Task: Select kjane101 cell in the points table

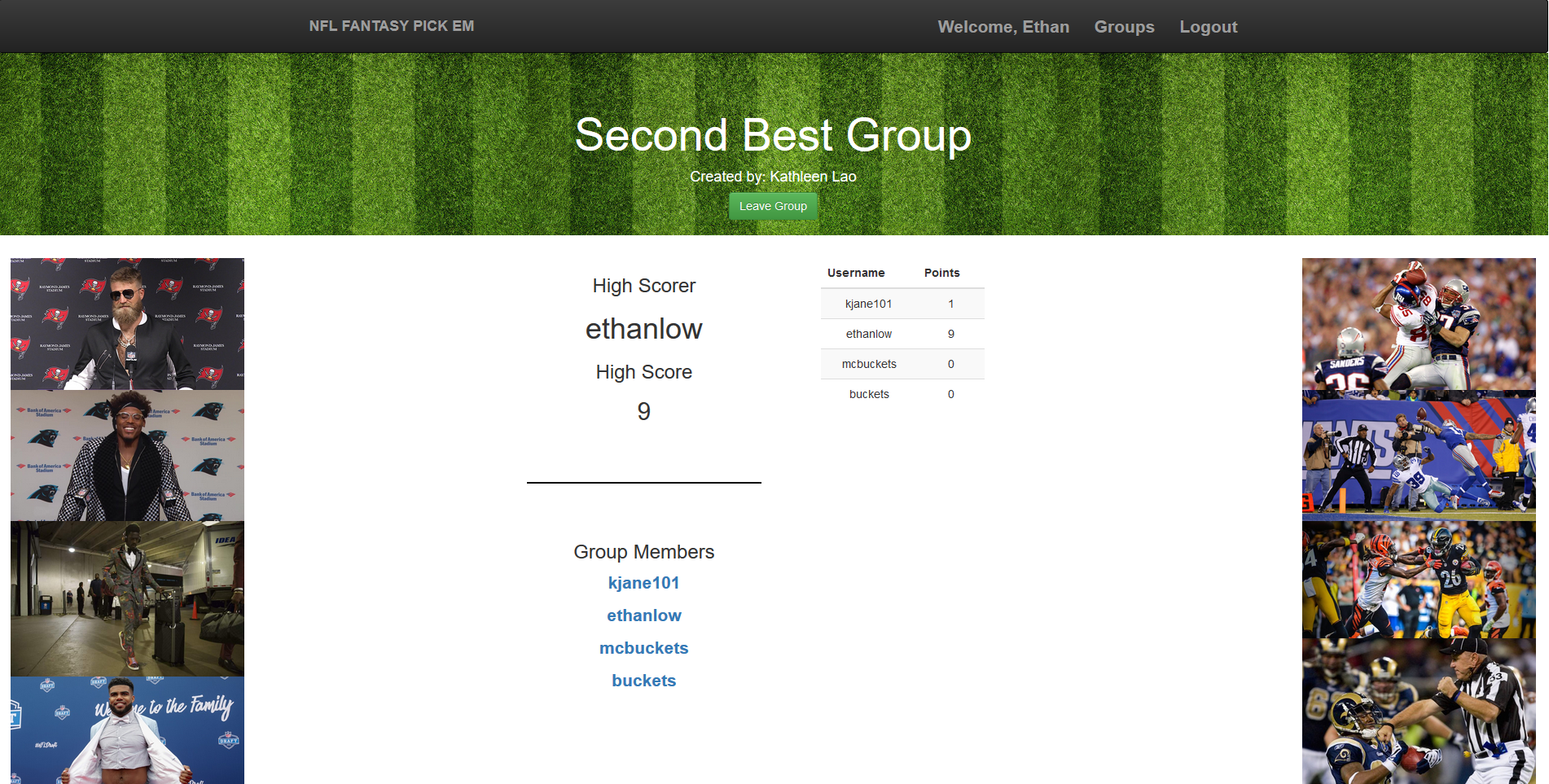Action: click(x=869, y=304)
